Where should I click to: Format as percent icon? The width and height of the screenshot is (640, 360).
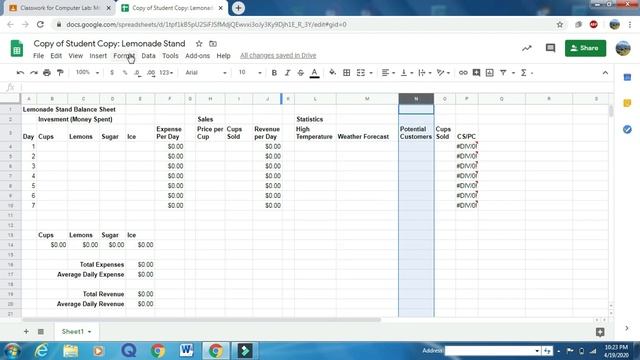(125, 73)
